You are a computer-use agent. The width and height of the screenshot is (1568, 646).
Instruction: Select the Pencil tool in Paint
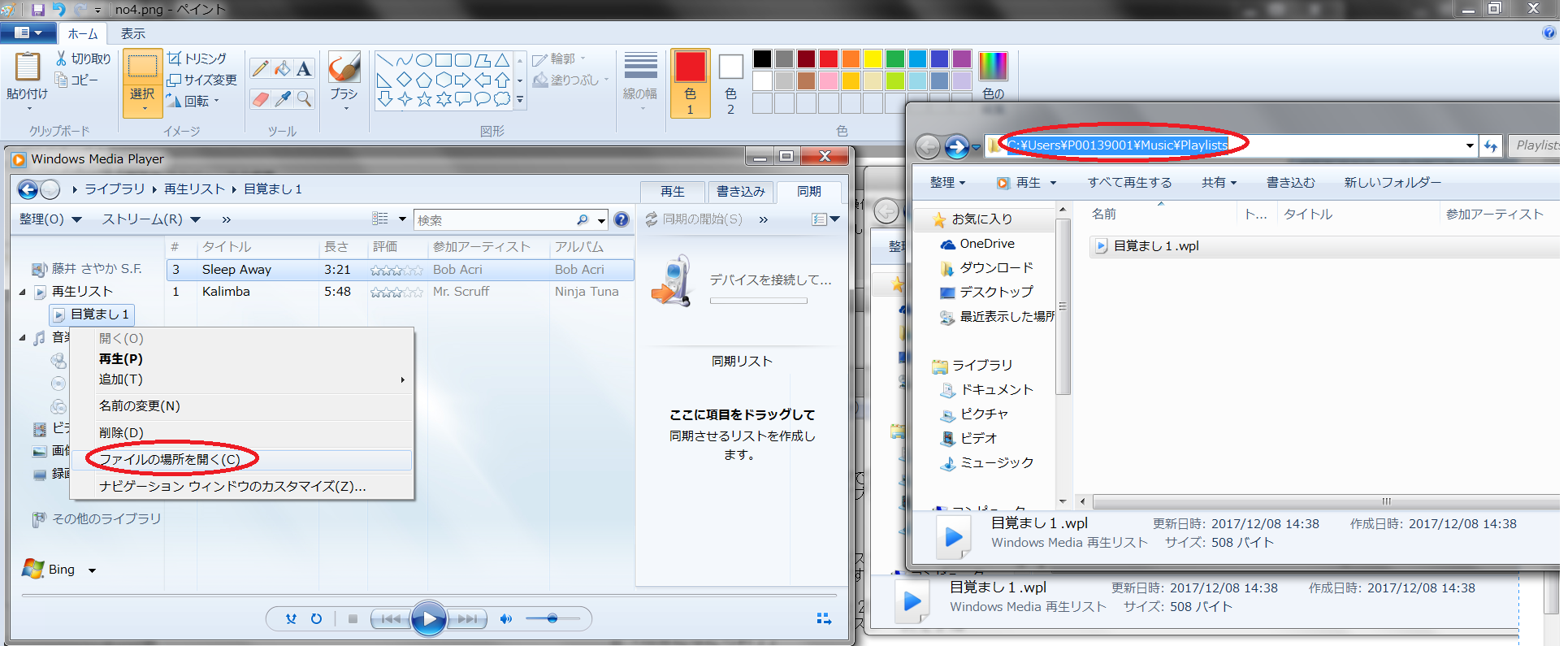(x=260, y=69)
